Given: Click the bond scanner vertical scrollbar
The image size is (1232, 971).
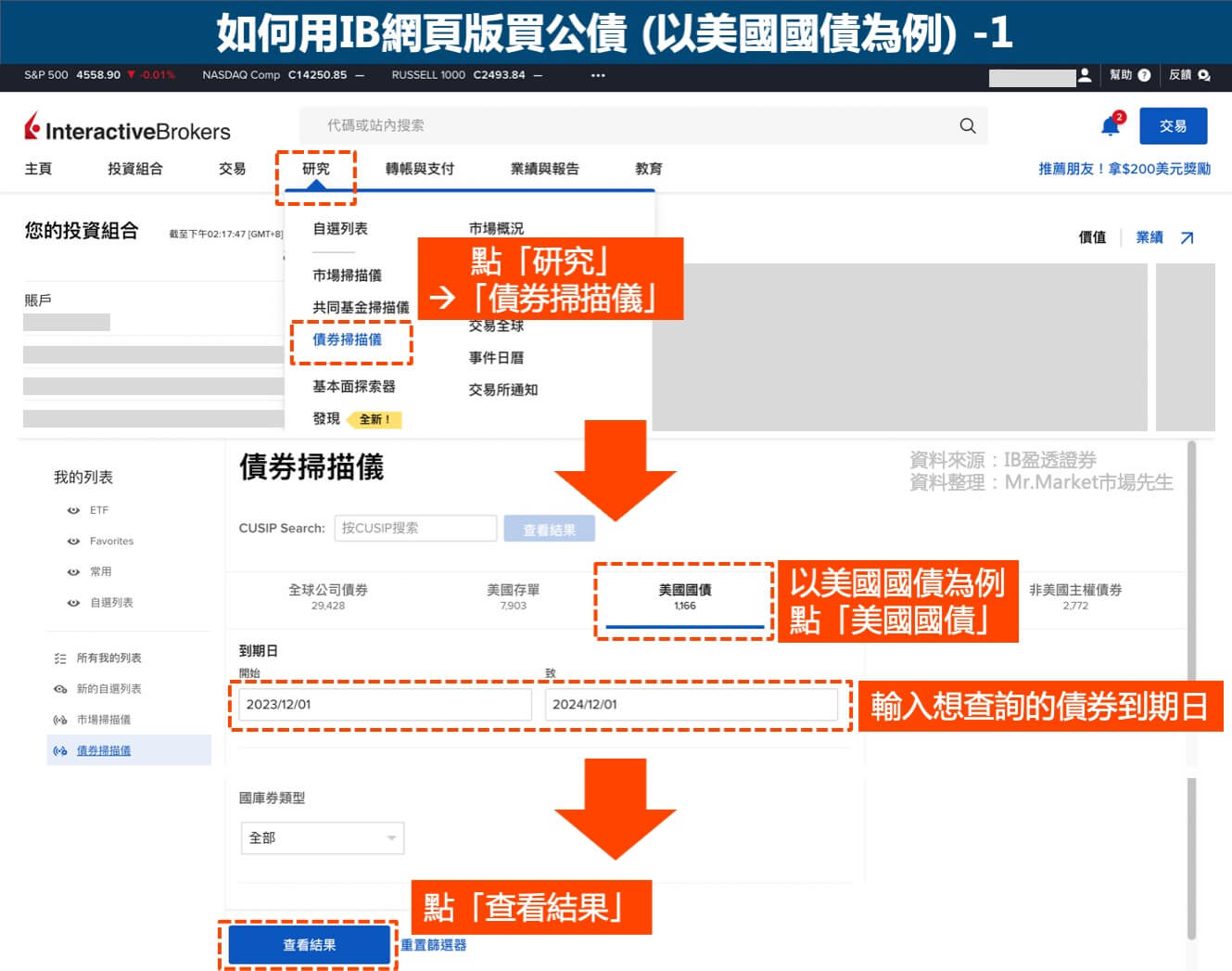Looking at the screenshot, I should click(1192, 691).
